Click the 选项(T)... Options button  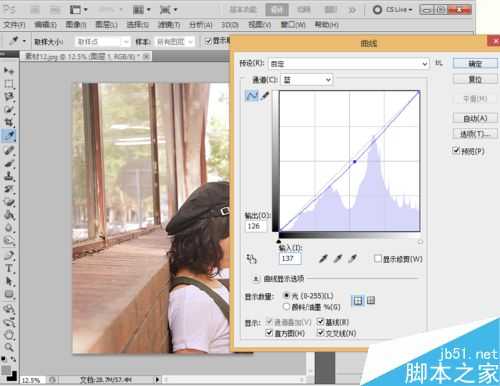pos(475,134)
